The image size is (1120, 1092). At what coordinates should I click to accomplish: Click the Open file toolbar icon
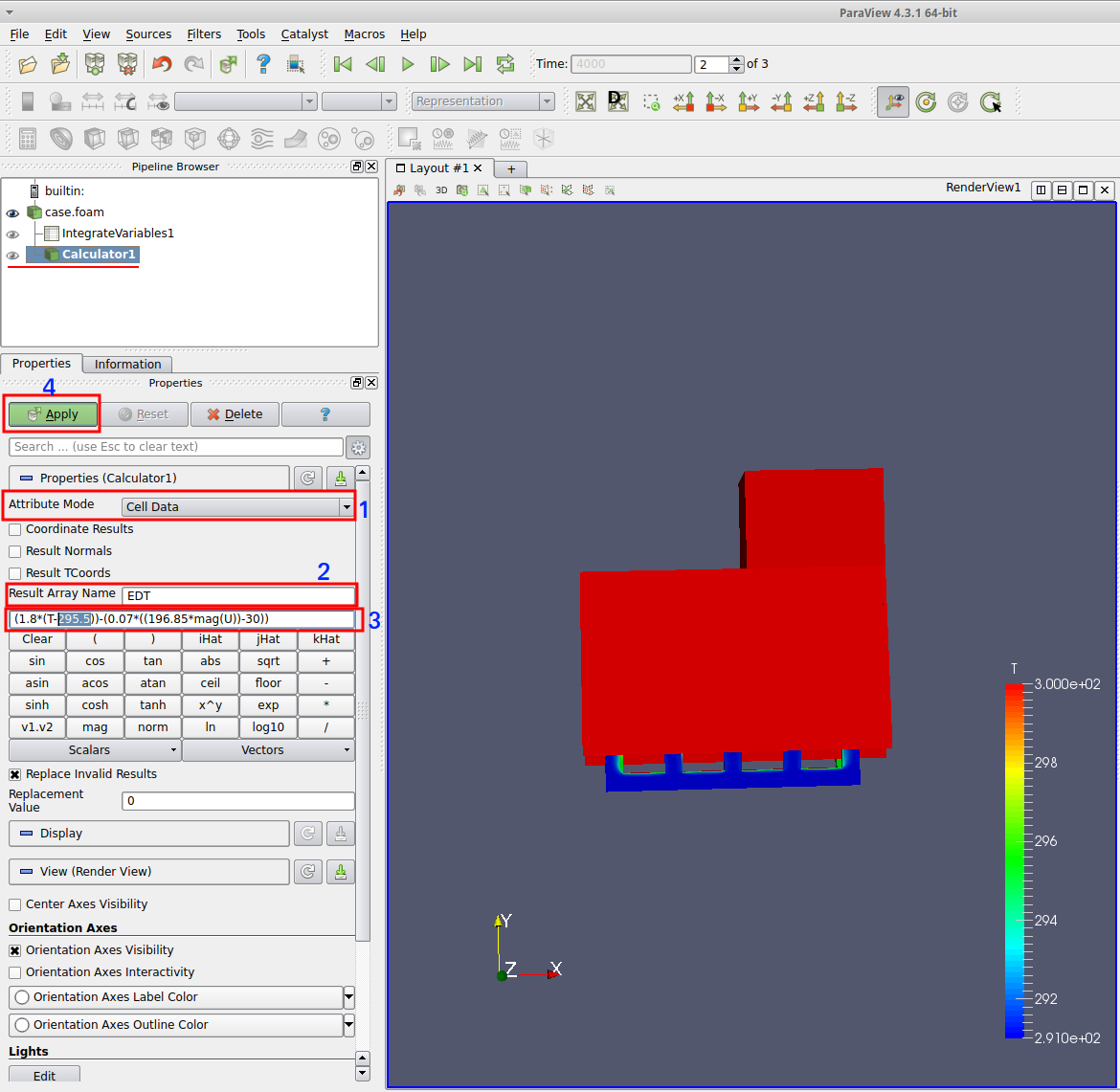28,64
